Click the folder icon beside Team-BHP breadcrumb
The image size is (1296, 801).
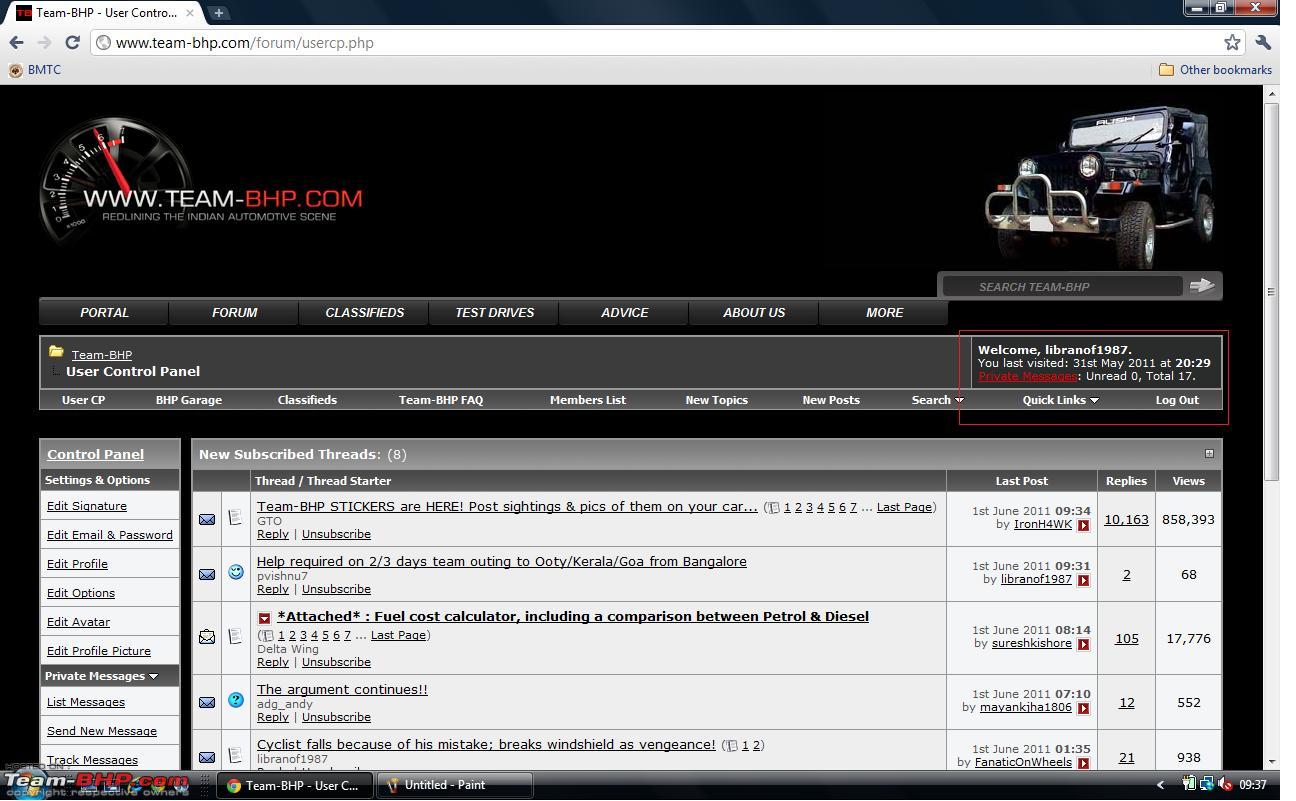click(x=56, y=352)
